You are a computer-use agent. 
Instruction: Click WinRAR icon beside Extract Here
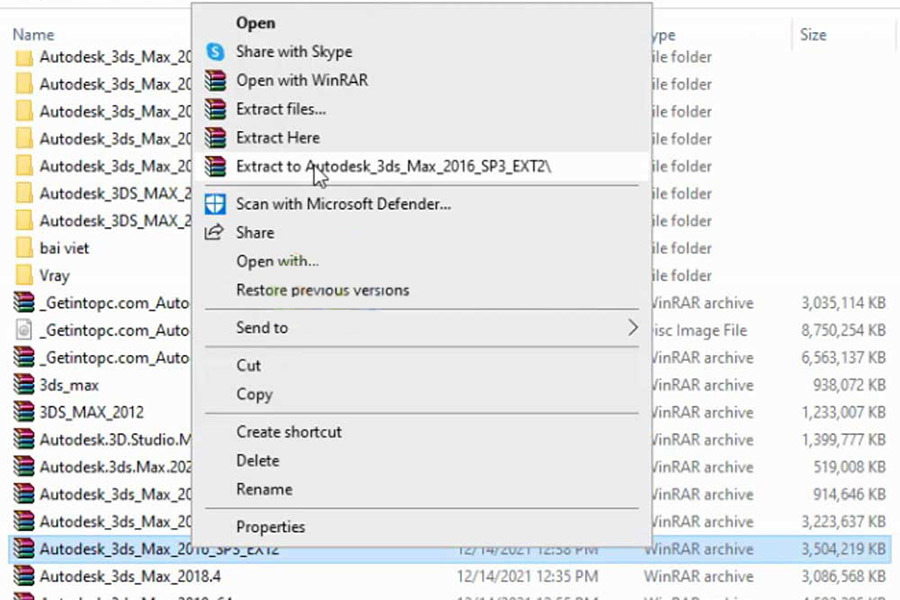click(215, 138)
